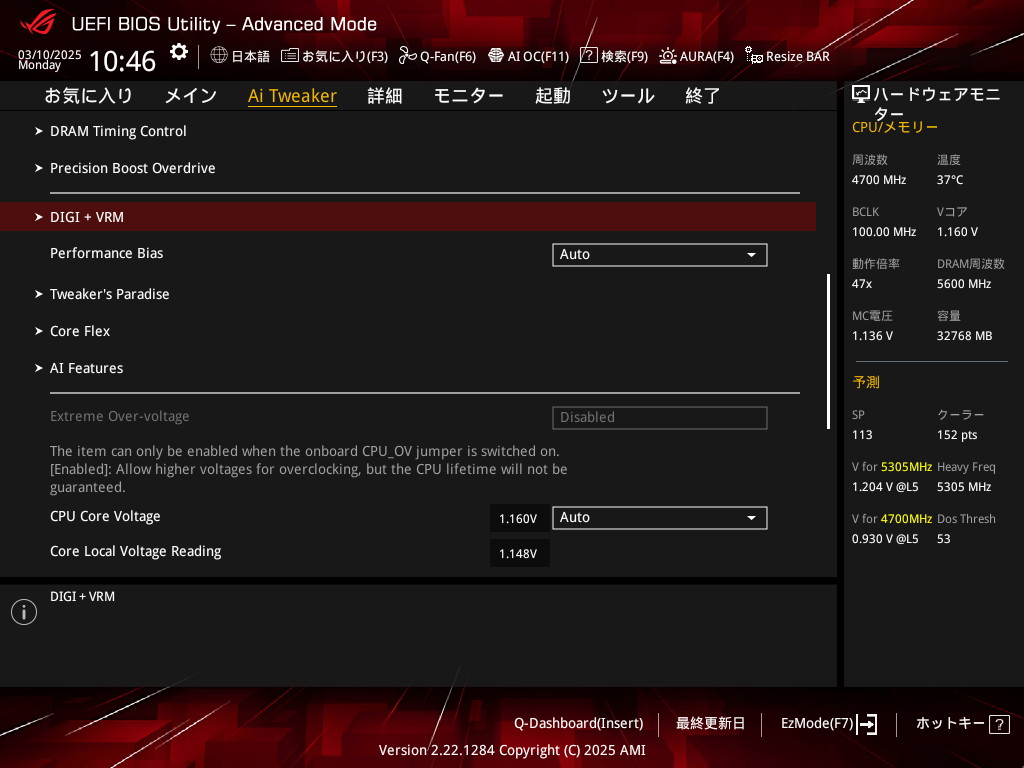Open the お気に入り tab
1024x768 pixels.
pos(88,96)
